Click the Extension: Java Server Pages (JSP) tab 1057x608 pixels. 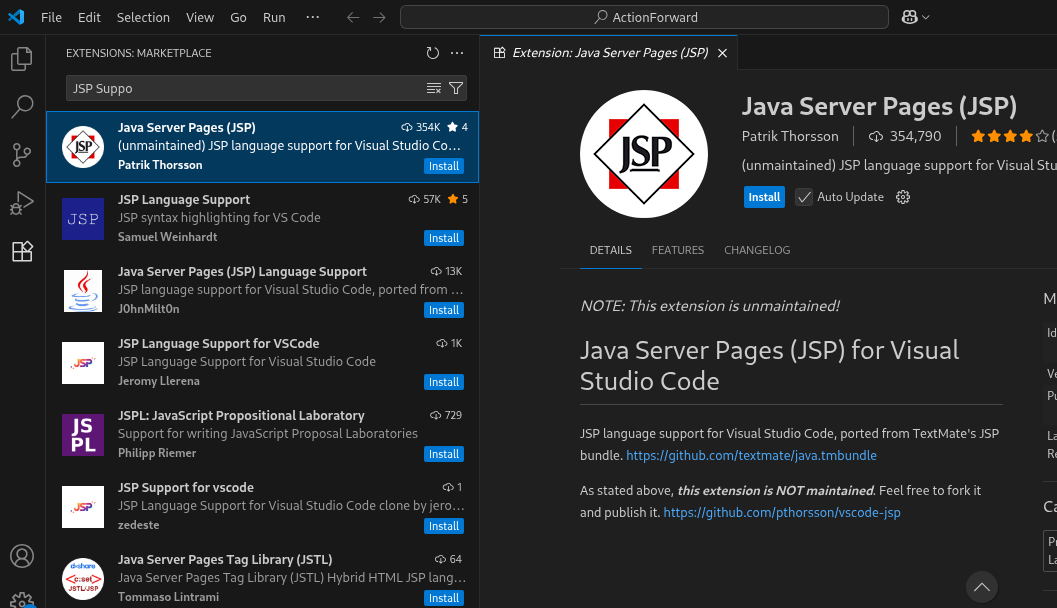coord(609,53)
